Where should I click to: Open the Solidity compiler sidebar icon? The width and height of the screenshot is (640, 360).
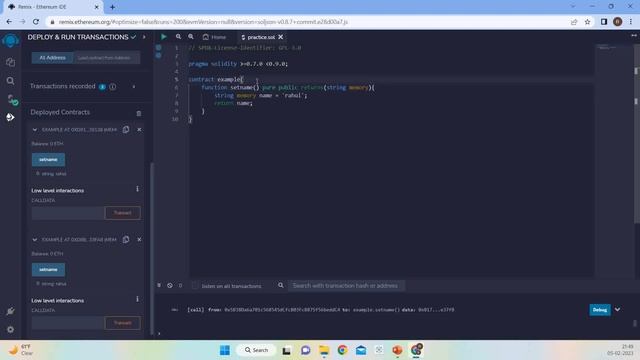click(x=12, y=99)
